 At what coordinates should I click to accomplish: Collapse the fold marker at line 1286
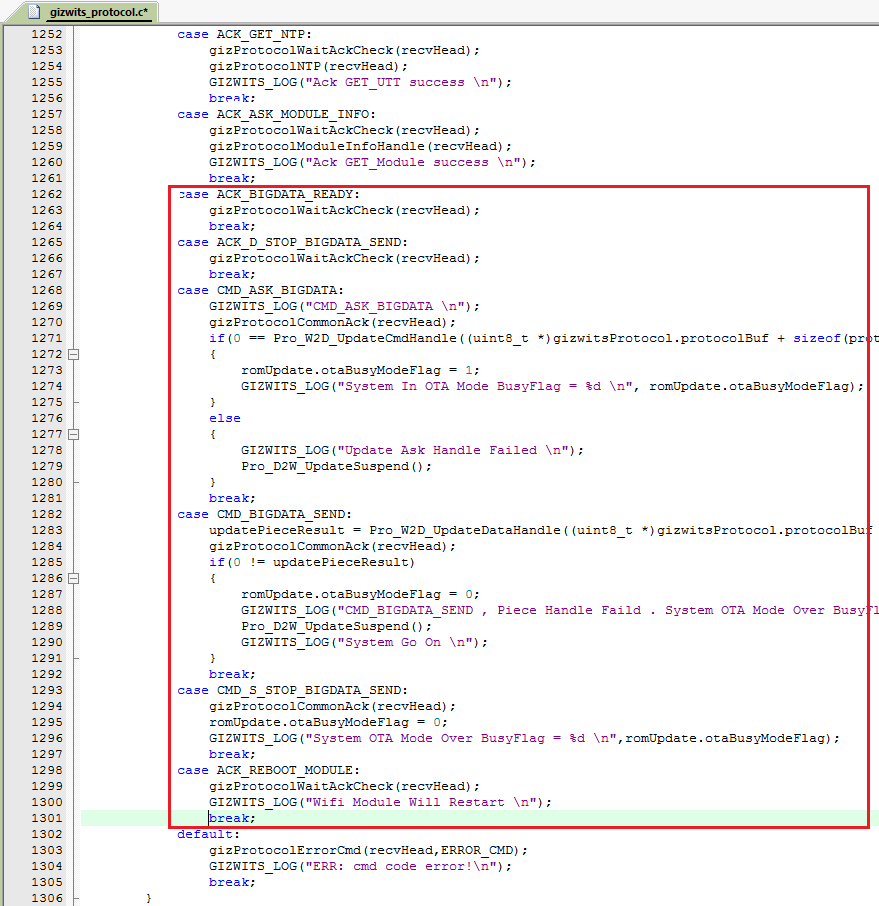[x=74, y=578]
